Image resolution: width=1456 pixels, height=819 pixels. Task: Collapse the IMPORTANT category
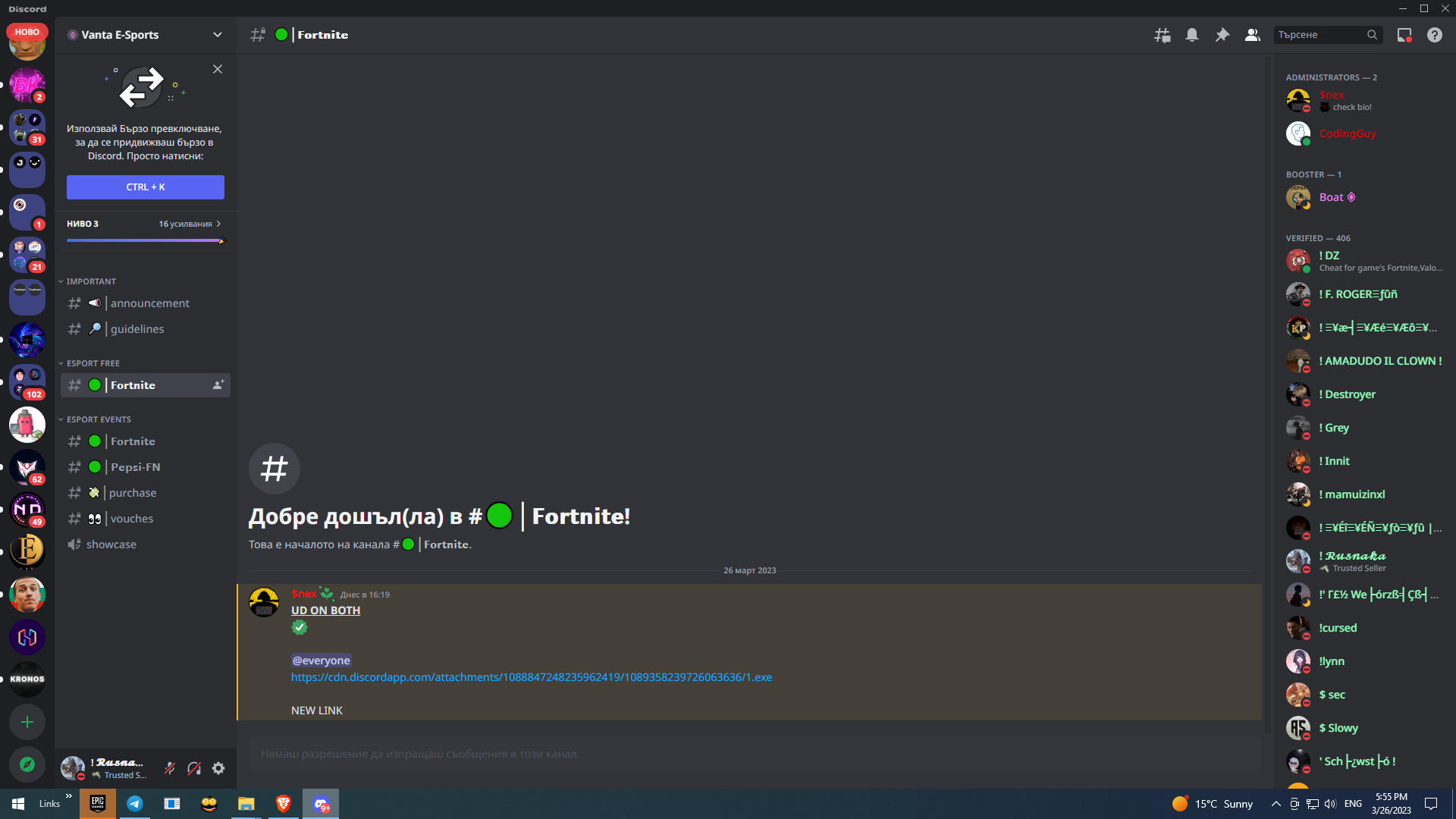(90, 281)
